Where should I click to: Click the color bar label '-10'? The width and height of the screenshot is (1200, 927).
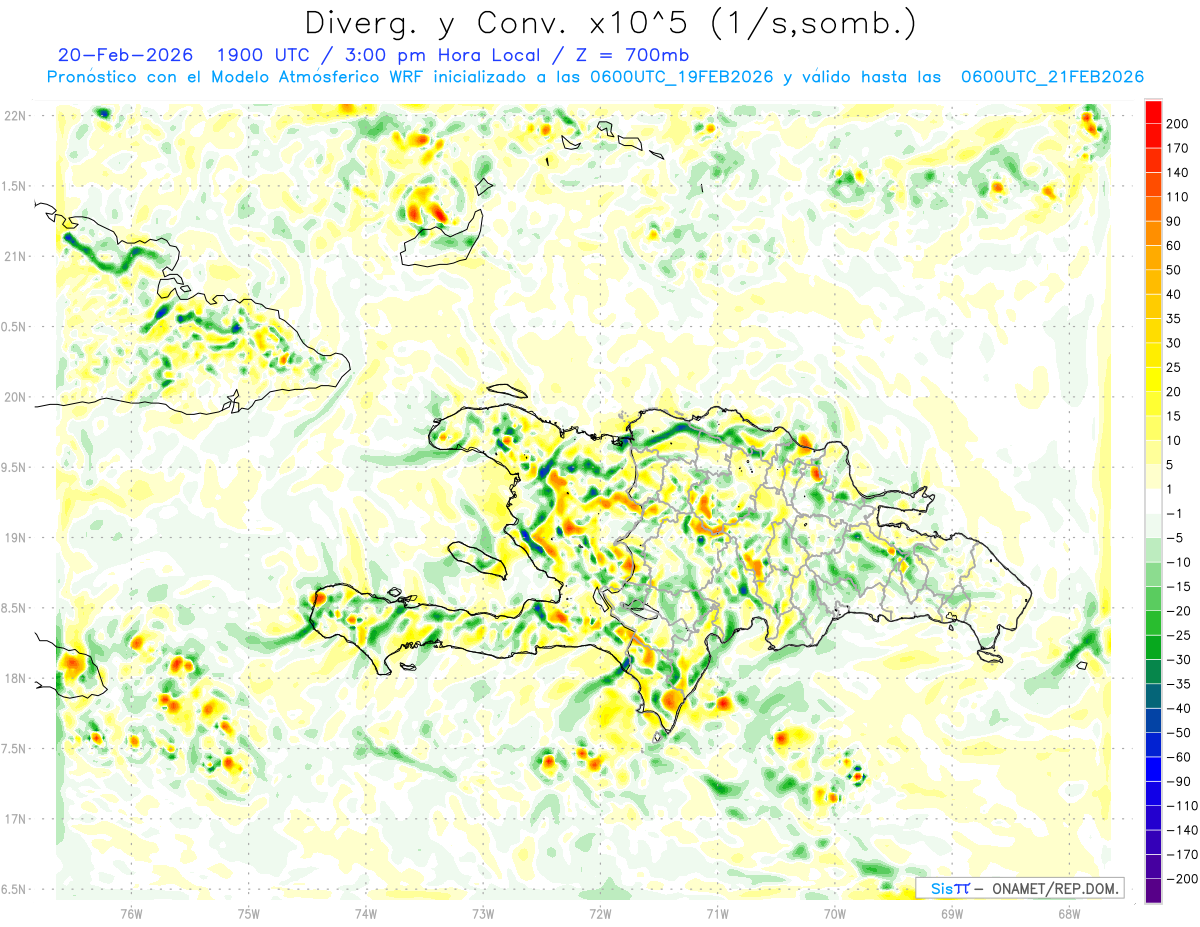[x=1179, y=562]
